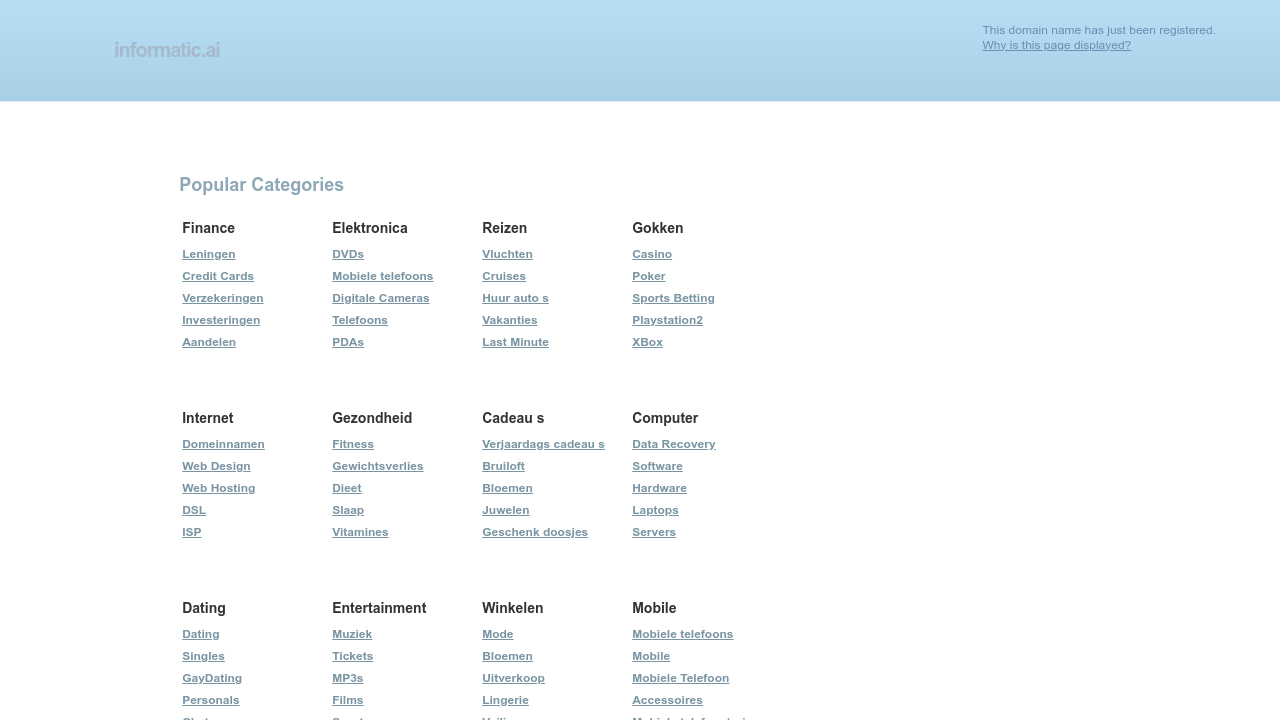Open the GayDating link under Dating
The image size is (1280, 720).
212,678
